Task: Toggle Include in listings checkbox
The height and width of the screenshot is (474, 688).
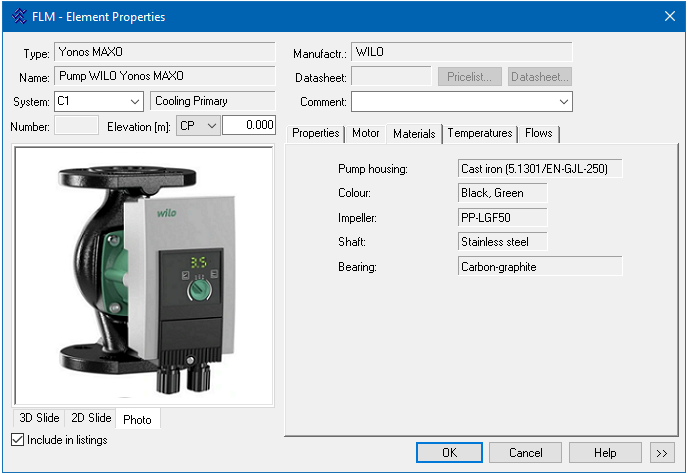Action: coord(17,440)
